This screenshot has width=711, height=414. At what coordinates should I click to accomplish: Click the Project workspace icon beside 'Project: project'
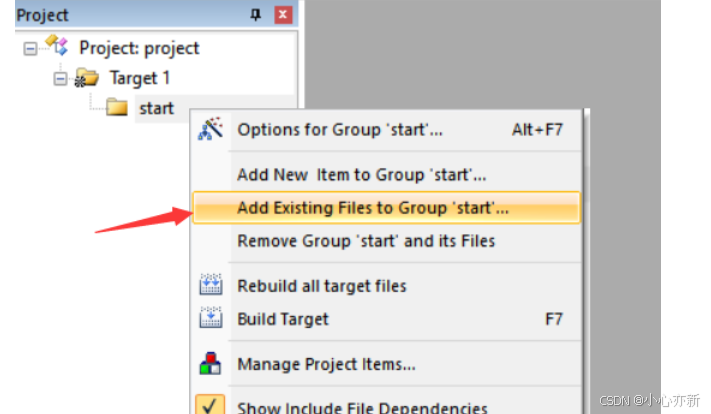[x=57, y=45]
